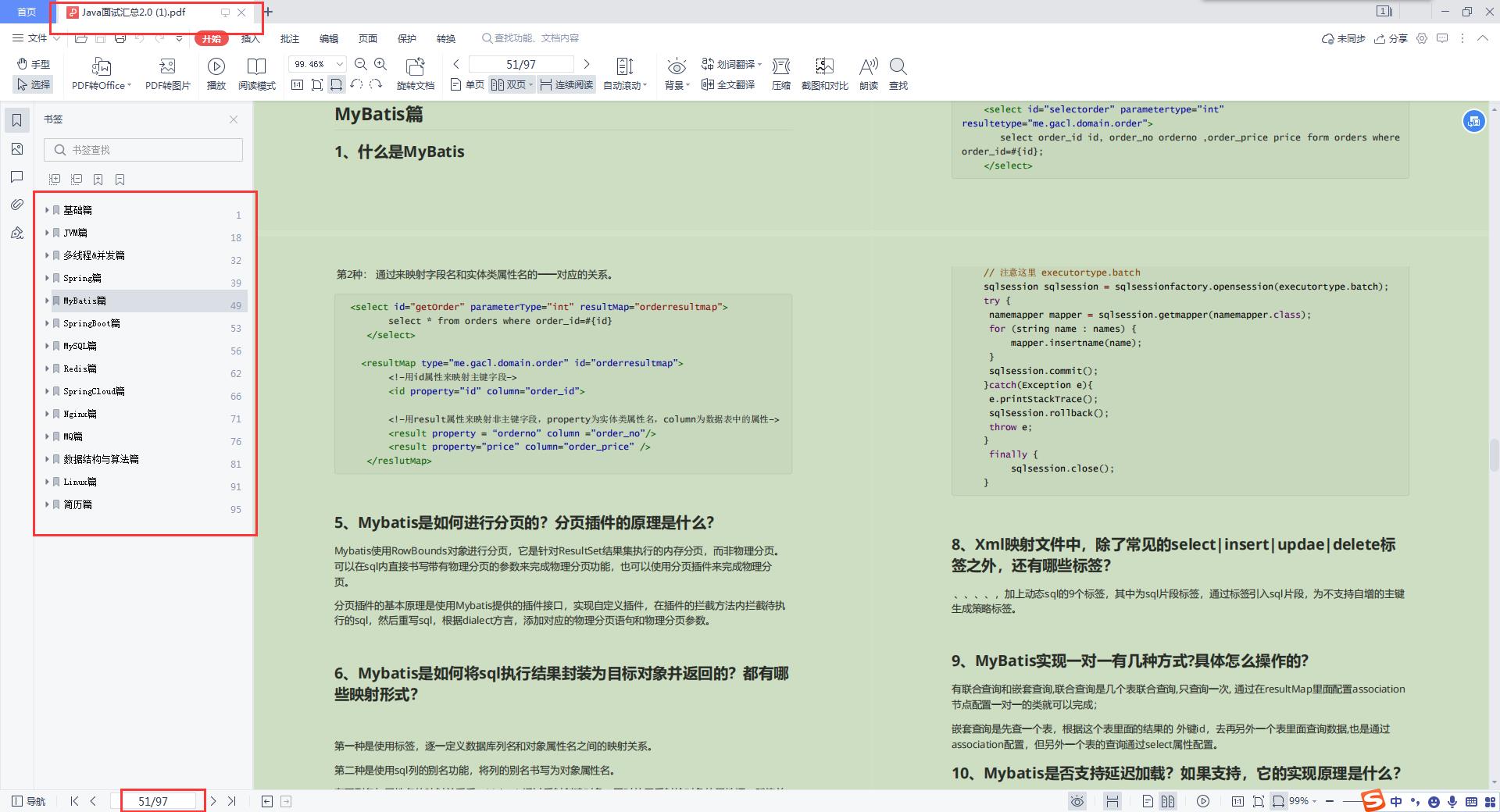1500x812 pixels.
Task: Open the attachments paperclip sidebar icon
Action: [x=16, y=205]
